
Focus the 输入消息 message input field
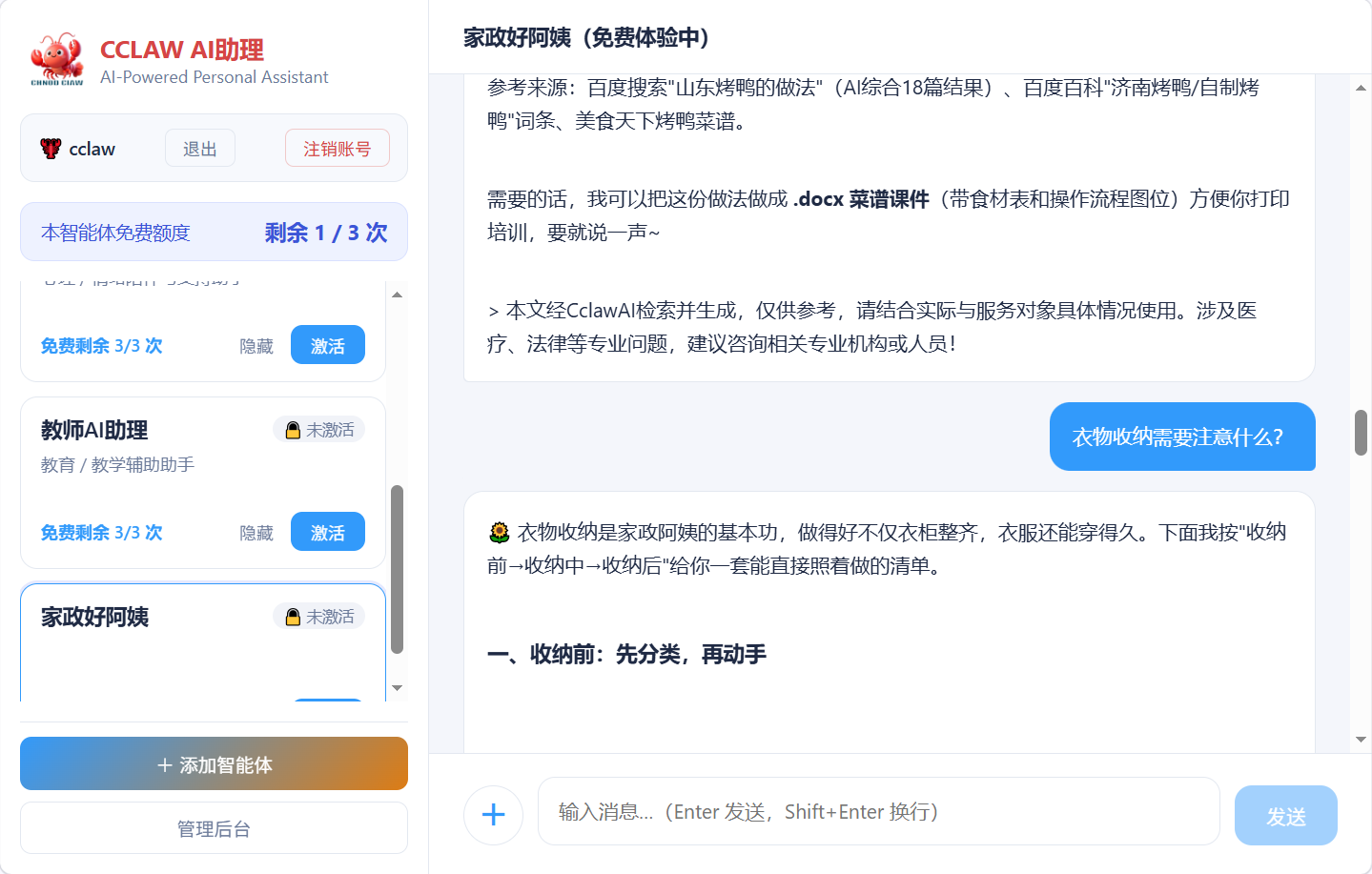click(x=878, y=811)
